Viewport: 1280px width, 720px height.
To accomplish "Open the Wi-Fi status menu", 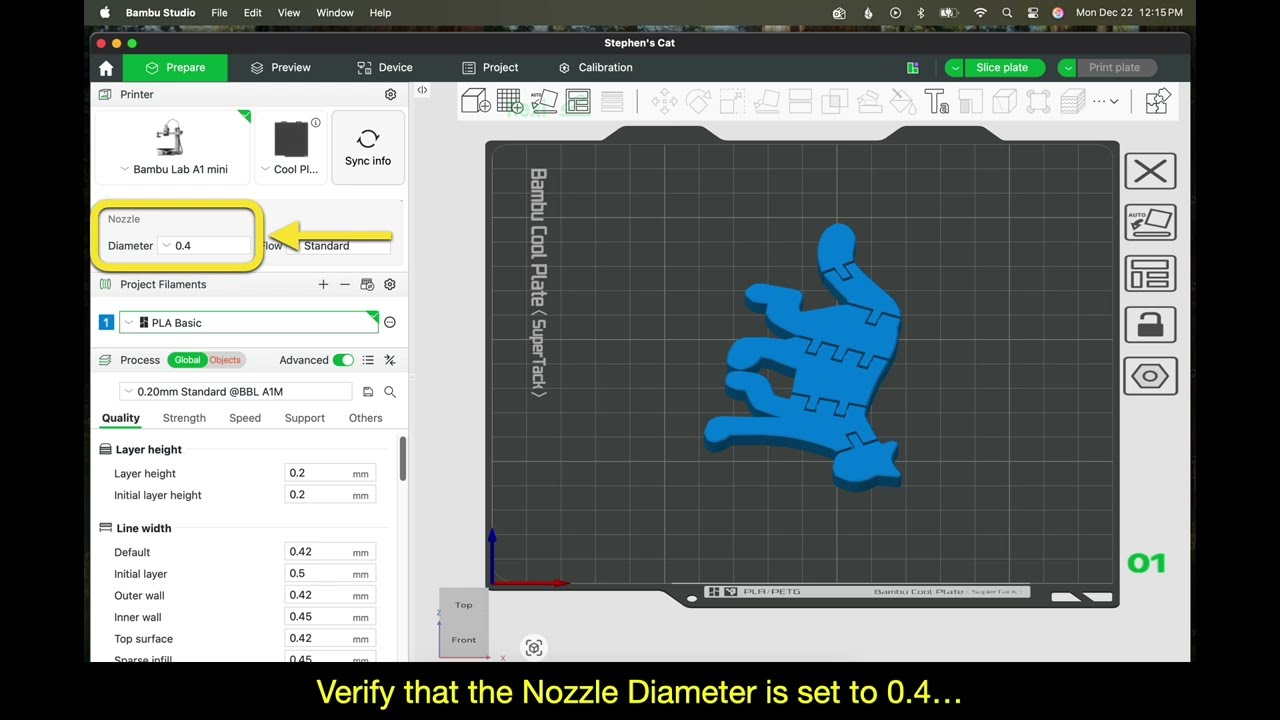I will pyautogui.click(x=980, y=13).
